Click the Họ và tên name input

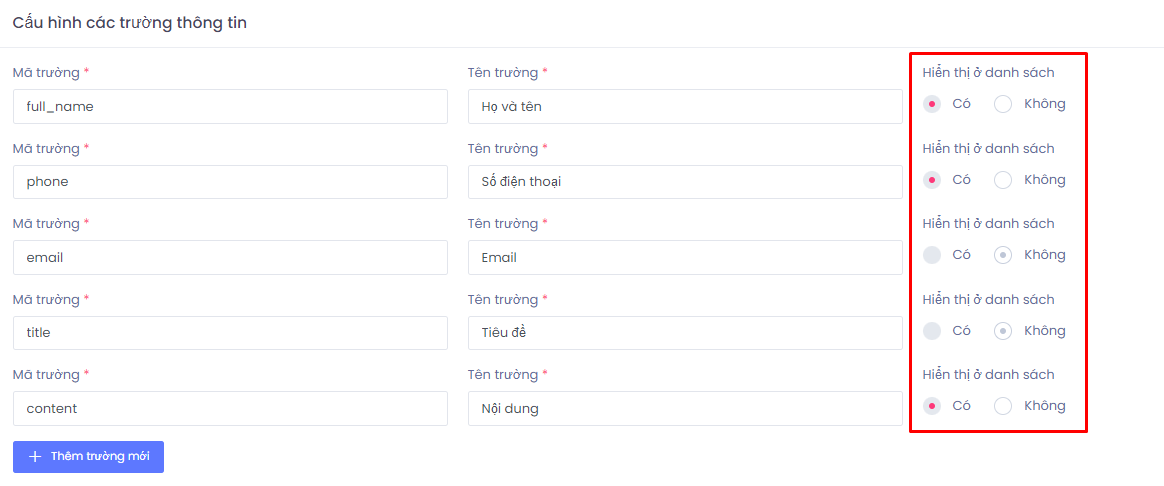(x=685, y=106)
